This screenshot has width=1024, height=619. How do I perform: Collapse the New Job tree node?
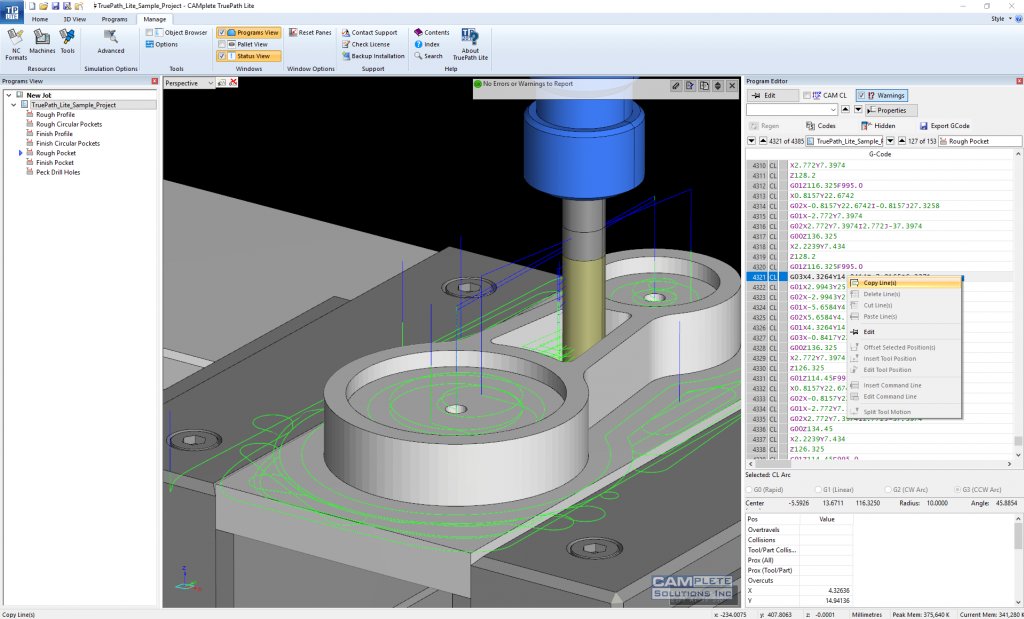point(8,95)
